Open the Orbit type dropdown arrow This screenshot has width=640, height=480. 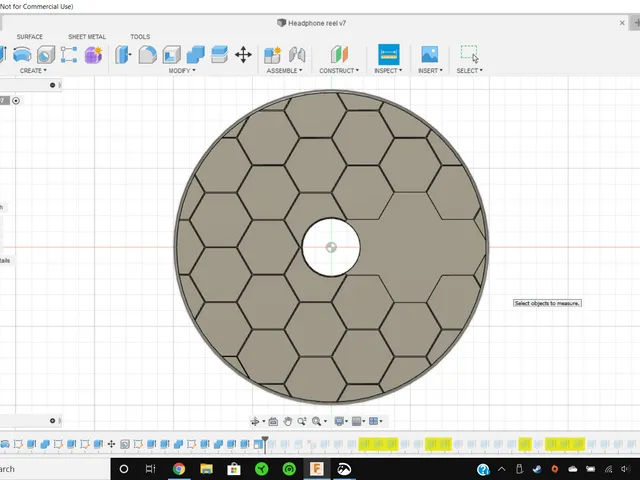coord(264,421)
